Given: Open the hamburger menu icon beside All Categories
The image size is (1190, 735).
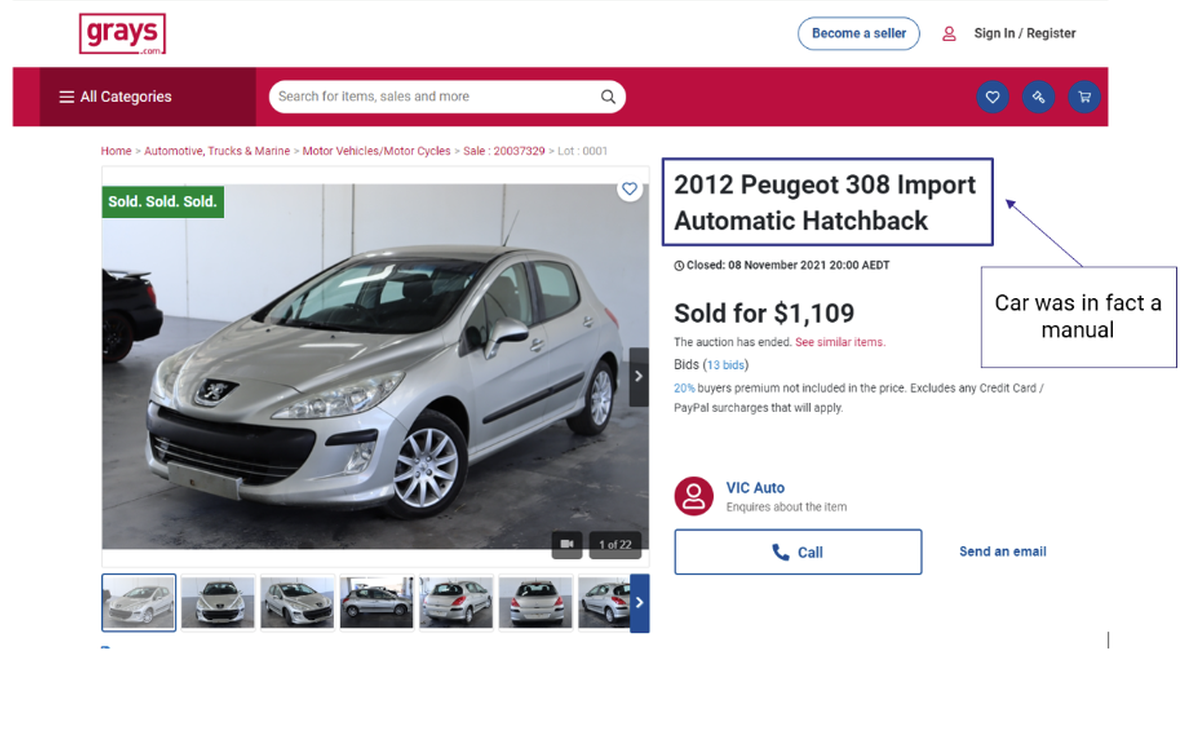Looking at the screenshot, I should point(67,97).
